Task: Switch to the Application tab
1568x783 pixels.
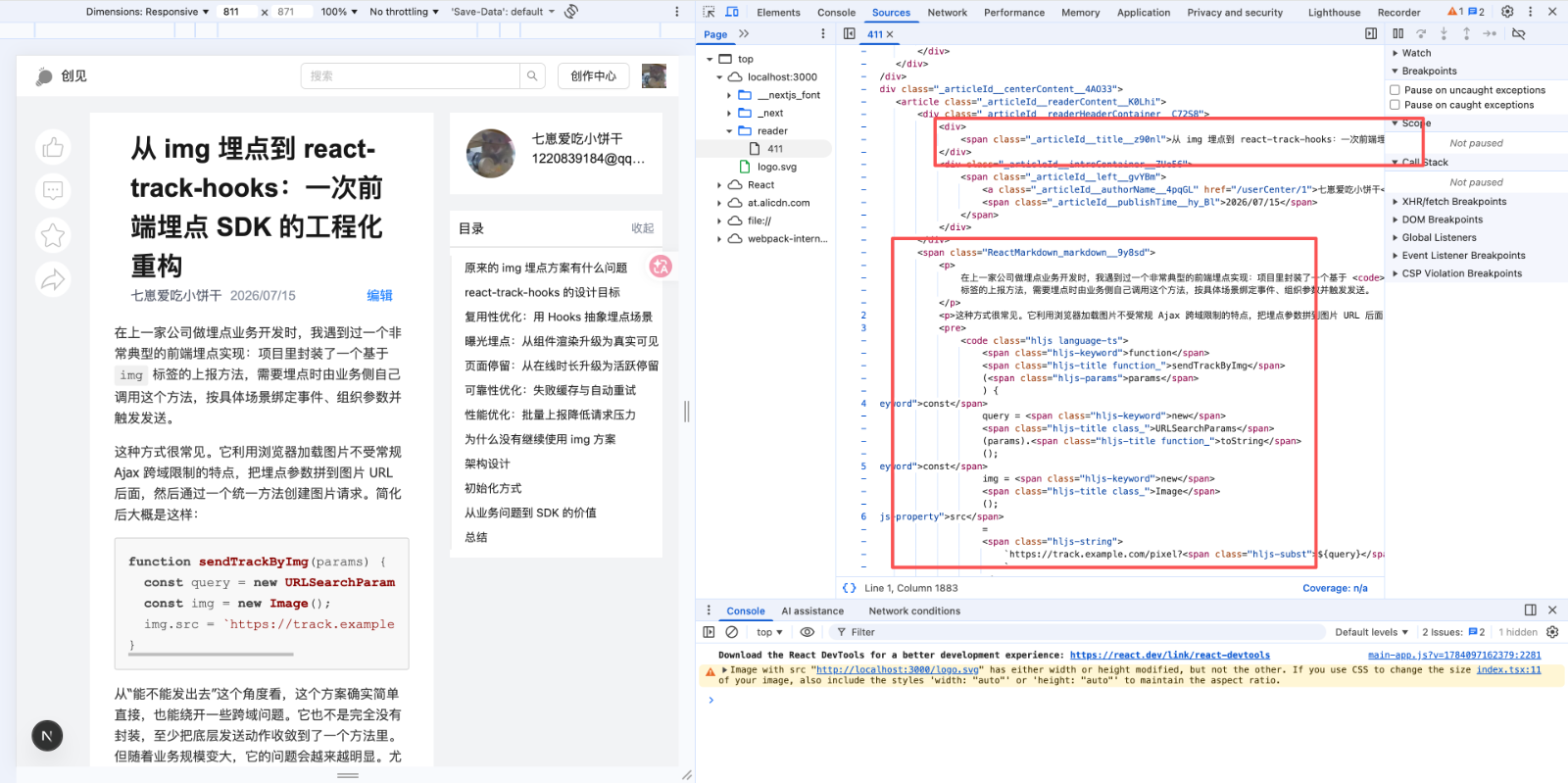Action: [1144, 13]
